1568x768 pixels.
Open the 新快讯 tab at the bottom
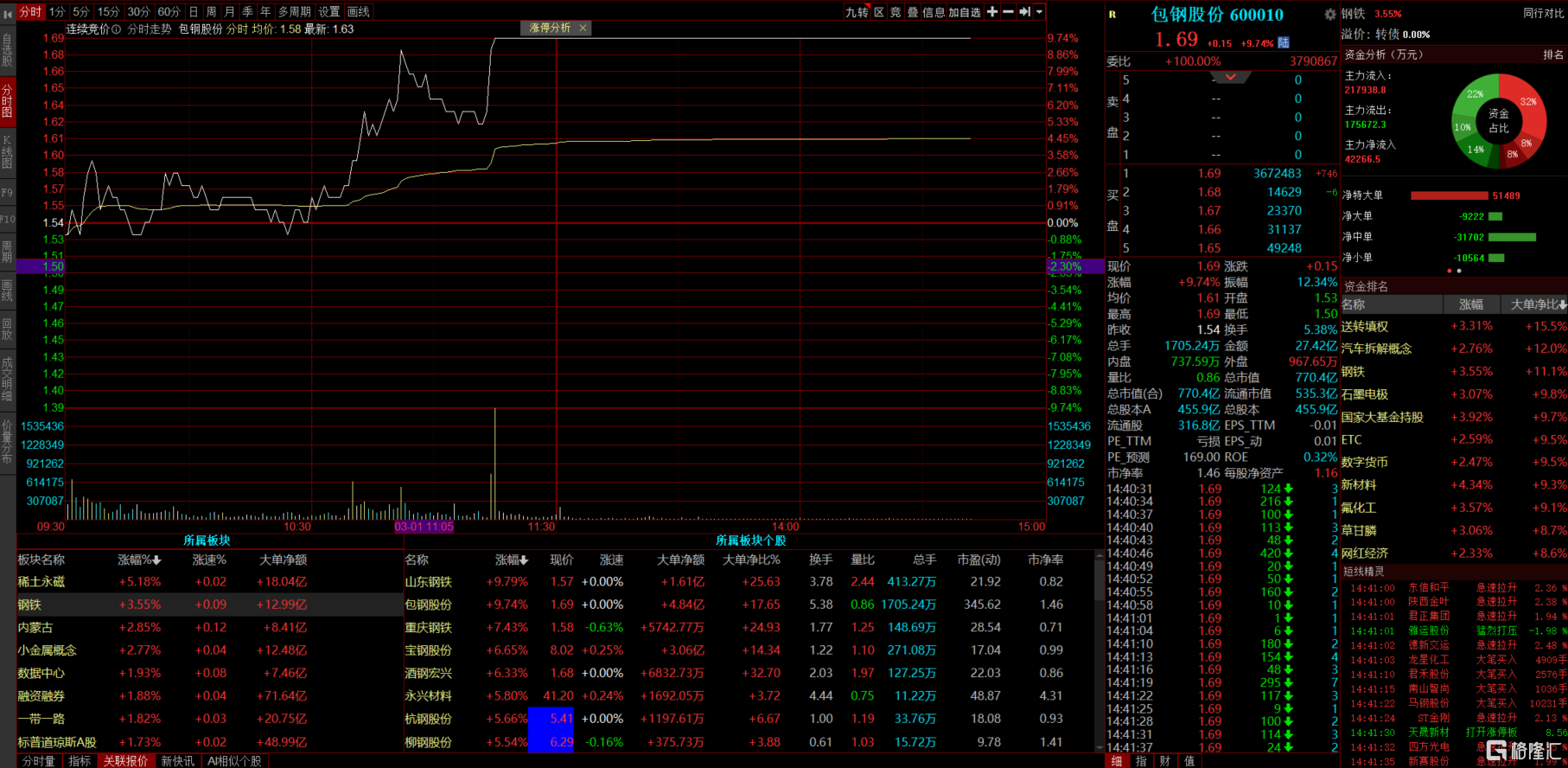pyautogui.click(x=177, y=761)
